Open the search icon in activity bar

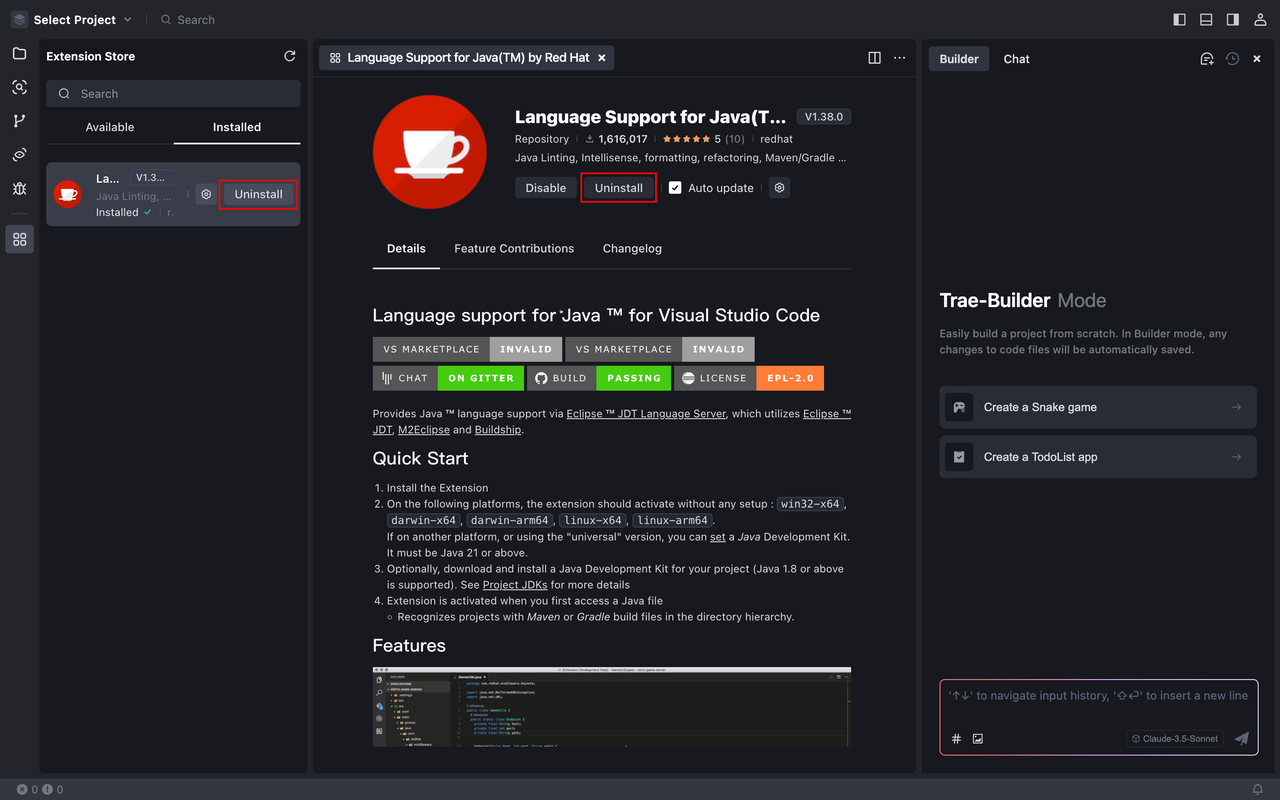19,87
